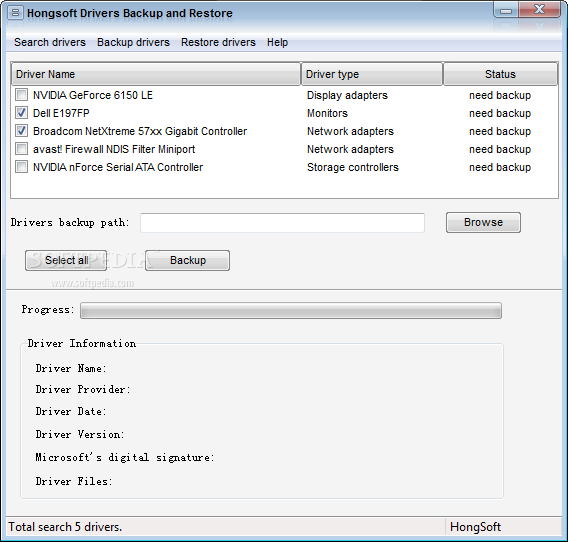Click Network adapters in the Broadcom row
The width and height of the screenshot is (568, 542).
(x=350, y=131)
